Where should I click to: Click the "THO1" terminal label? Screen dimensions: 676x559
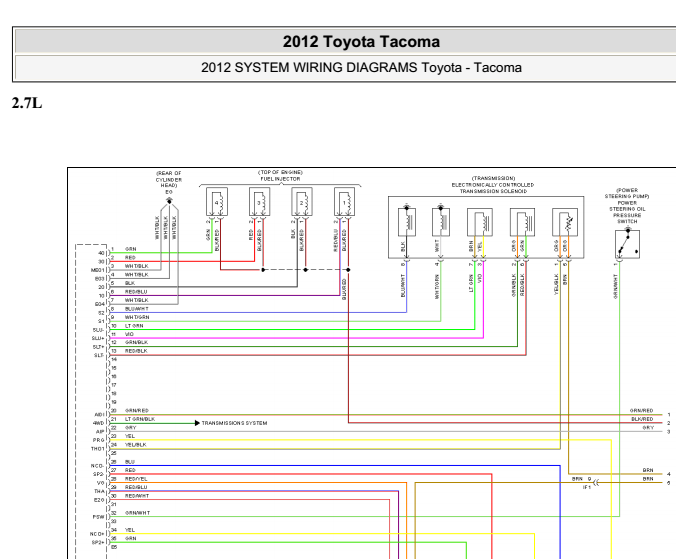click(97, 449)
